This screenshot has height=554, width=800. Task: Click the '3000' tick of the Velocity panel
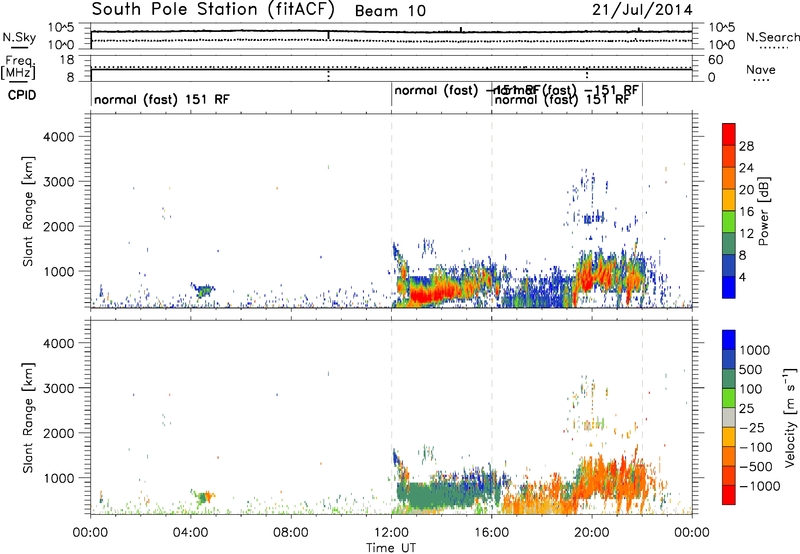click(59, 388)
